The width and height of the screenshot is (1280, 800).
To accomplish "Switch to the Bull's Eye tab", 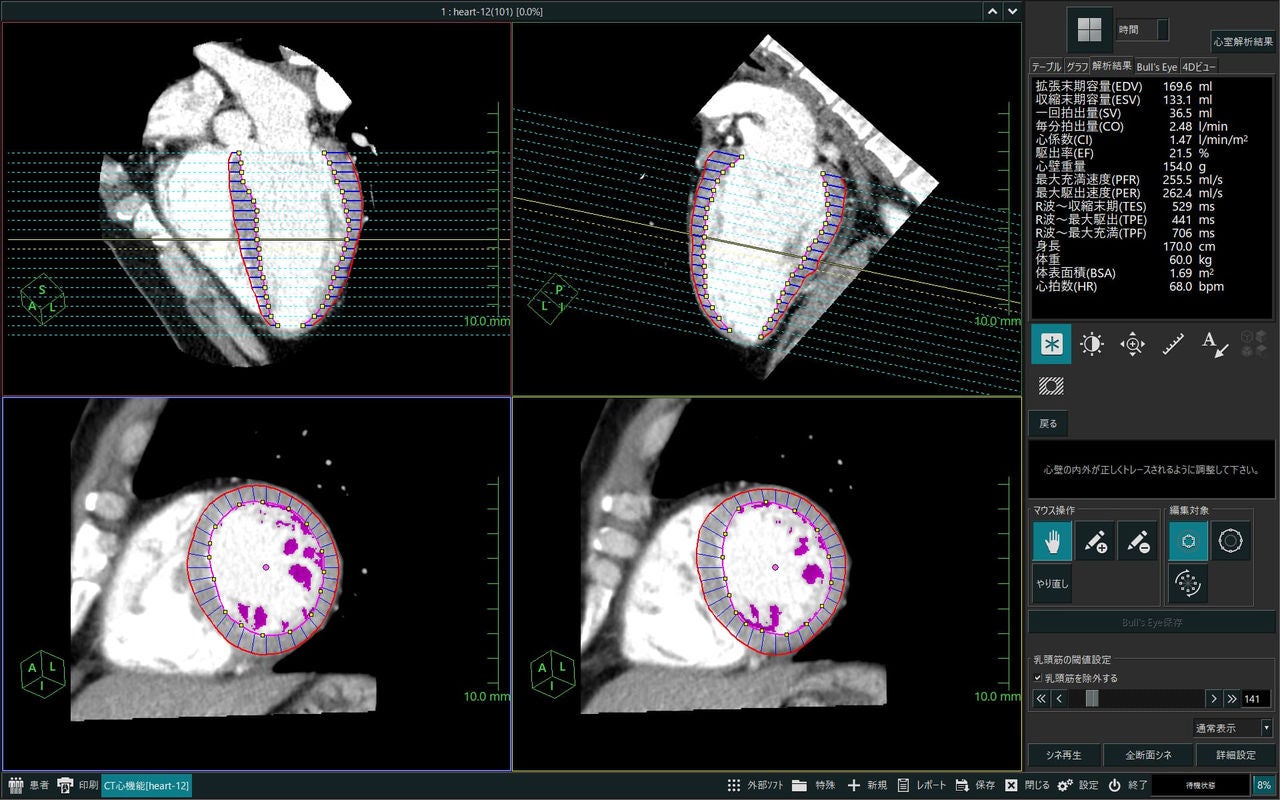I will (1157, 66).
